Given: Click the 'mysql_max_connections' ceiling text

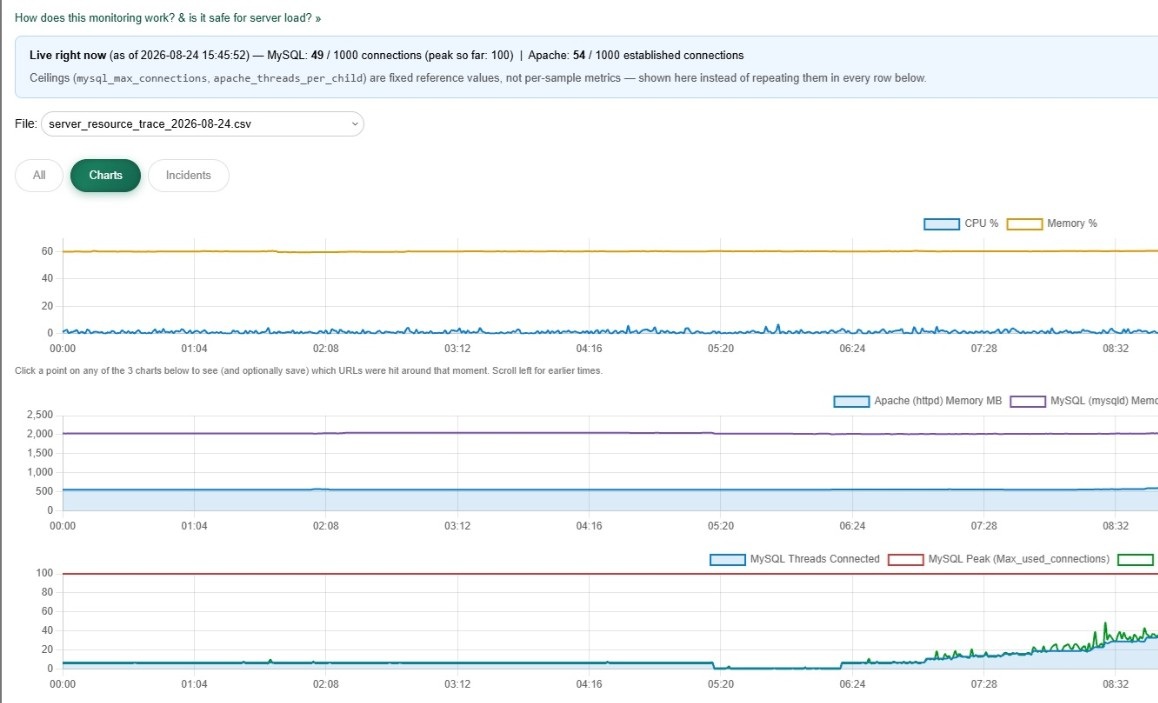Looking at the screenshot, I should 142,78.
